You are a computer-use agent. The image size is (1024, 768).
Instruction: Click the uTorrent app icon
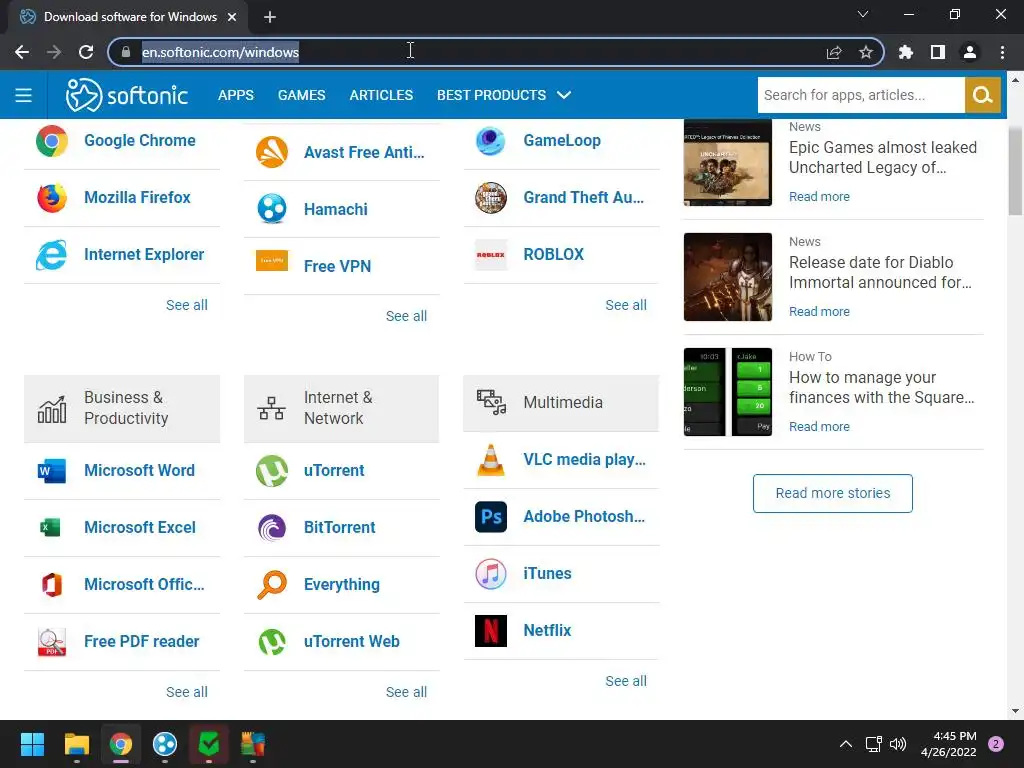[272, 471]
